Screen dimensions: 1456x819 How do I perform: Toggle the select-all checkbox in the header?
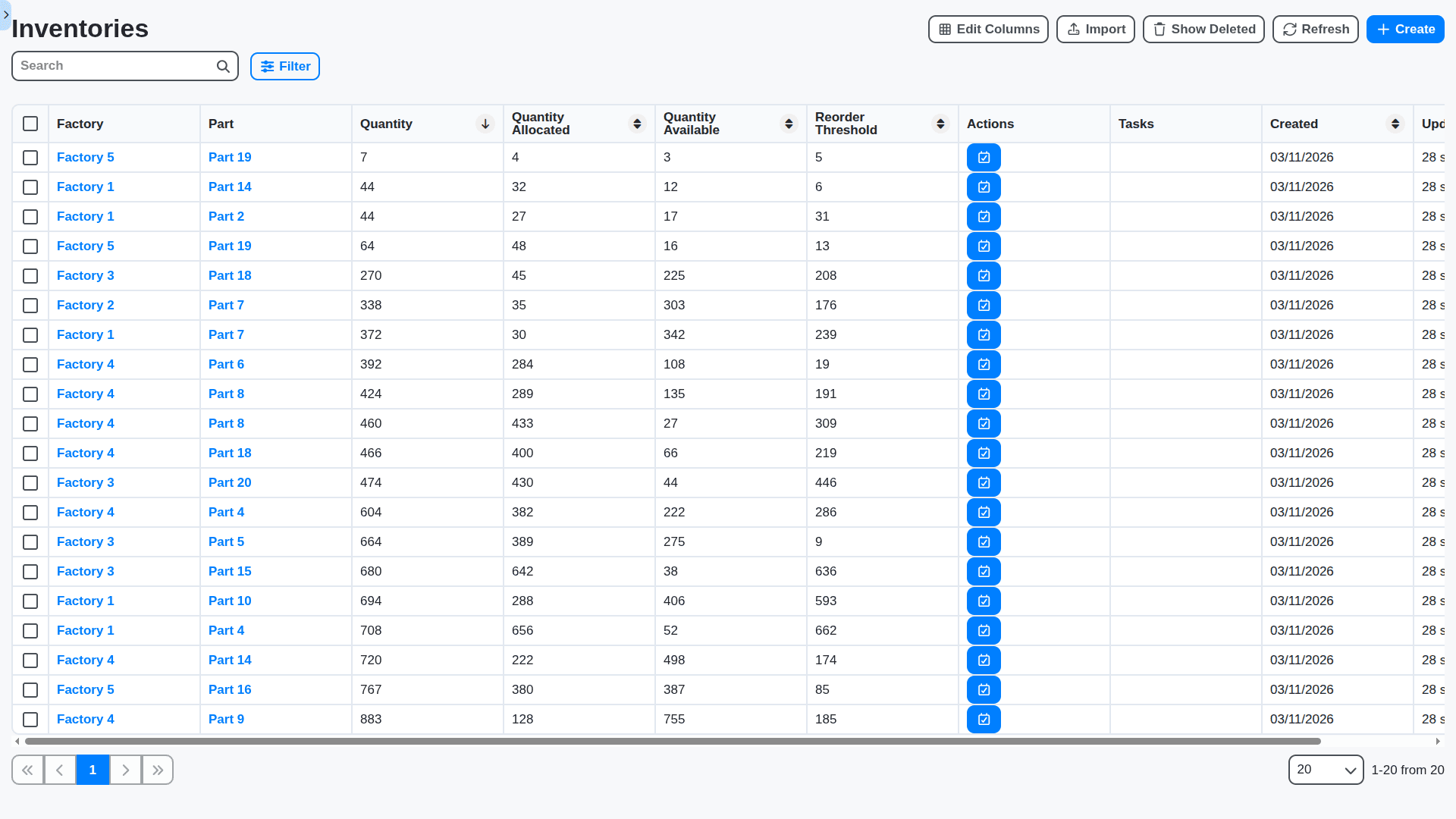click(x=30, y=124)
